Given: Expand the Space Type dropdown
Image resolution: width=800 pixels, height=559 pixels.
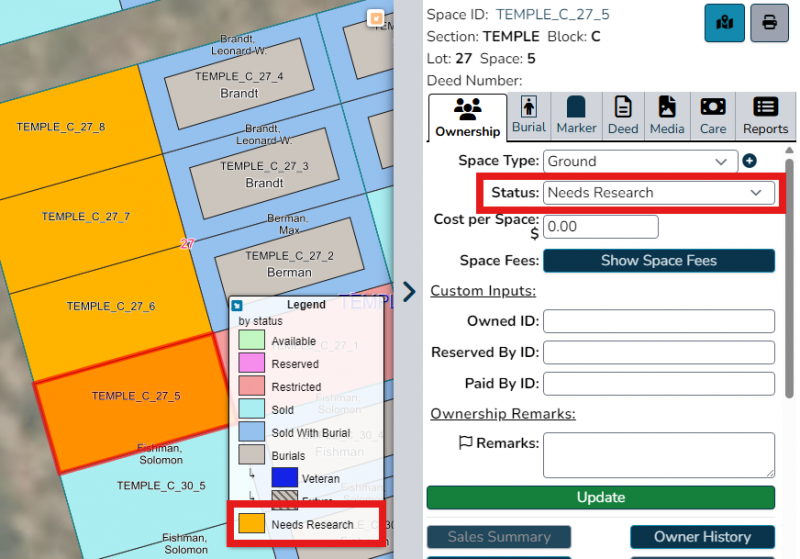Looking at the screenshot, I should point(640,162).
